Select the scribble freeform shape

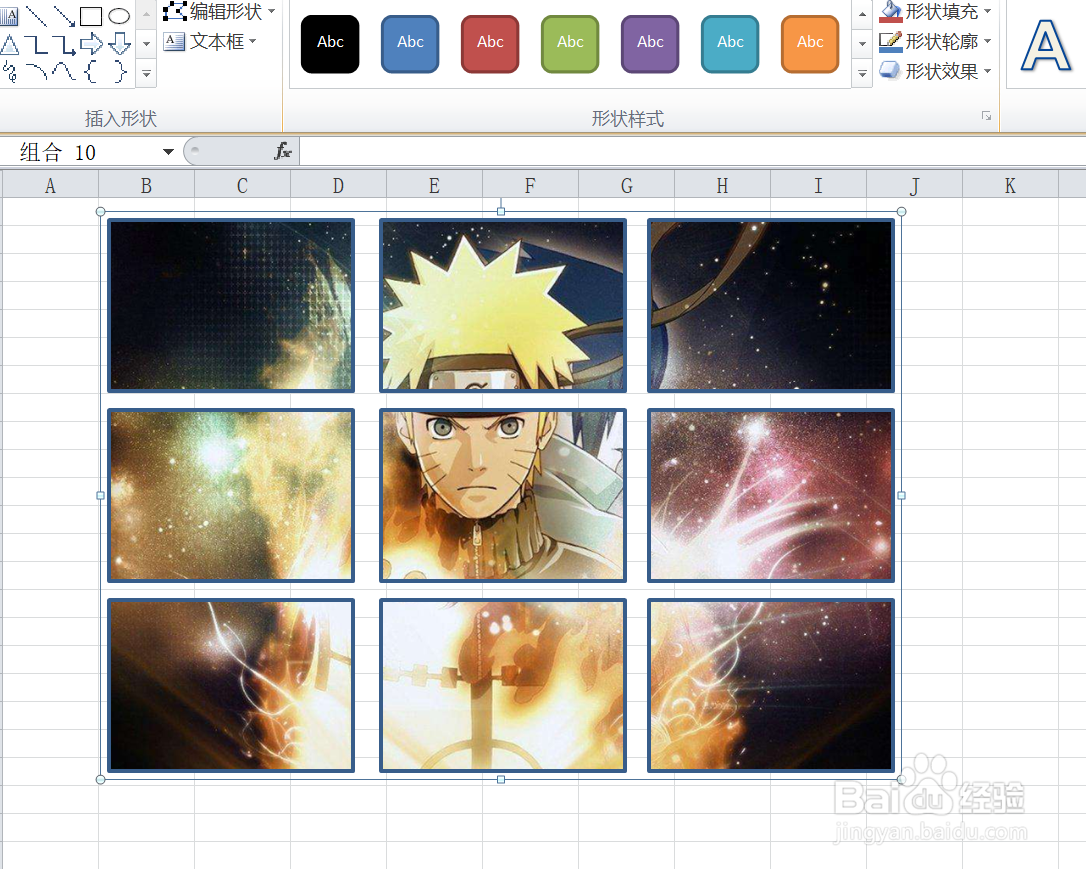tap(9, 71)
